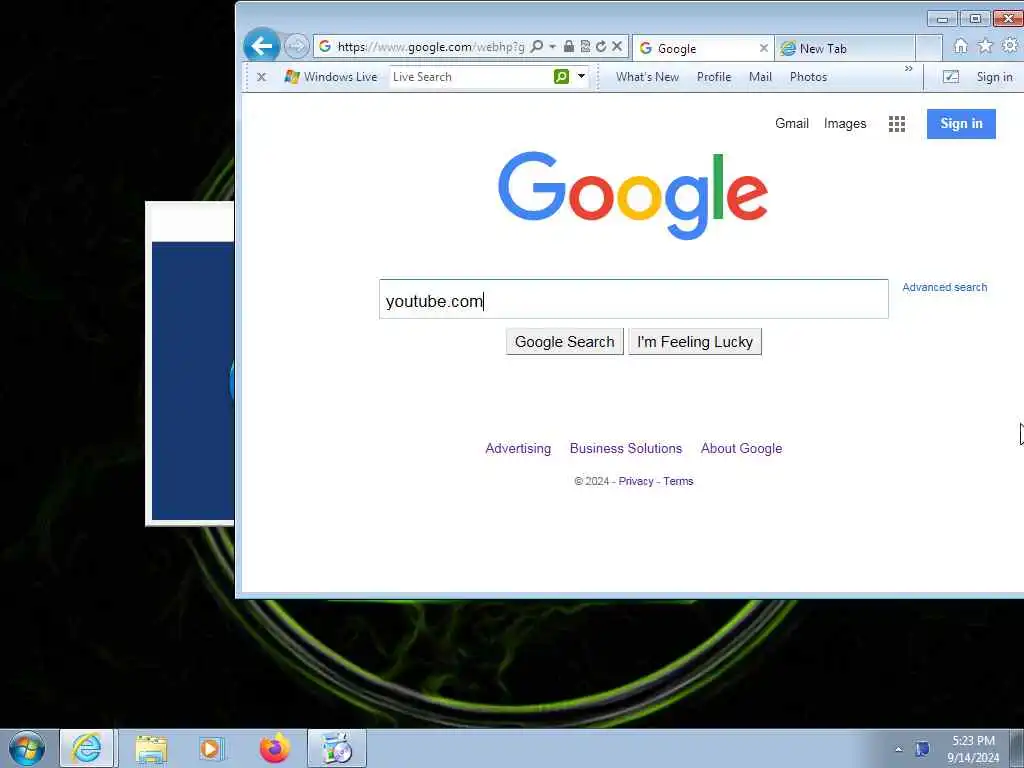Show hidden system tray icons
This screenshot has width=1024, height=768.
tap(899, 750)
